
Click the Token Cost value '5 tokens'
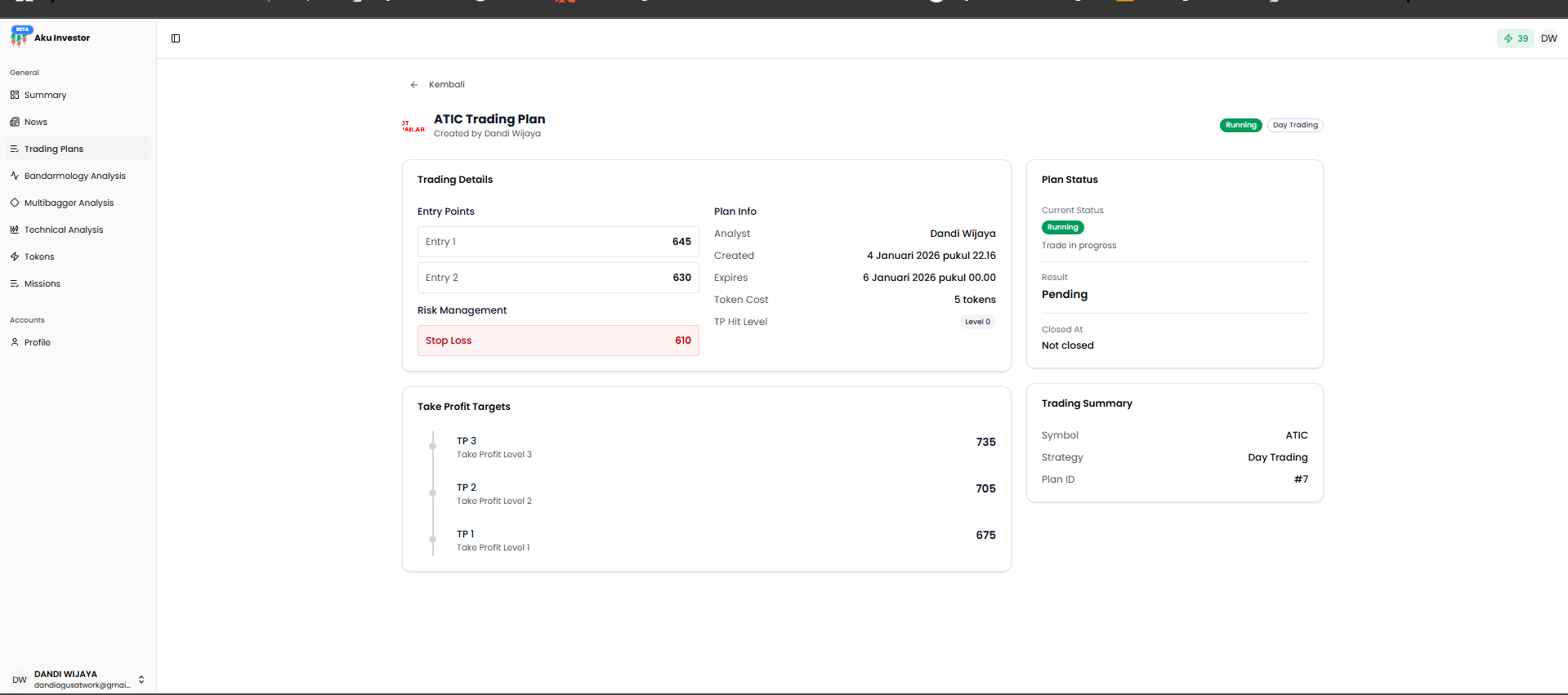(x=975, y=300)
